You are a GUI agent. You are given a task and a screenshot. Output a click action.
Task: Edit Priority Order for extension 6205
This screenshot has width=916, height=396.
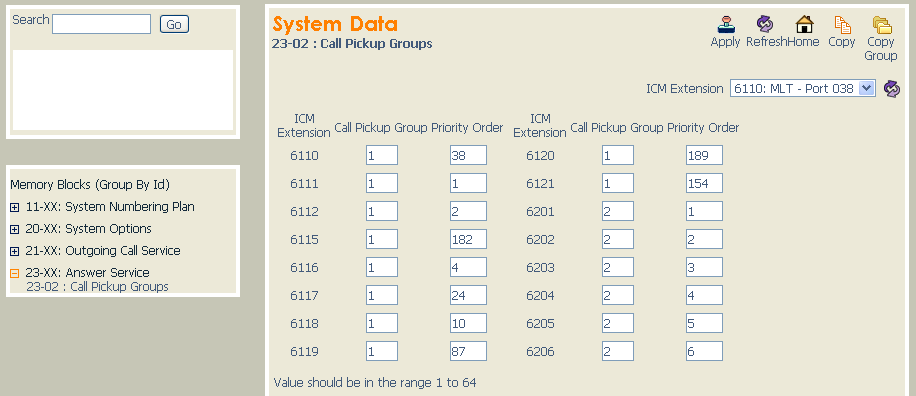705,324
